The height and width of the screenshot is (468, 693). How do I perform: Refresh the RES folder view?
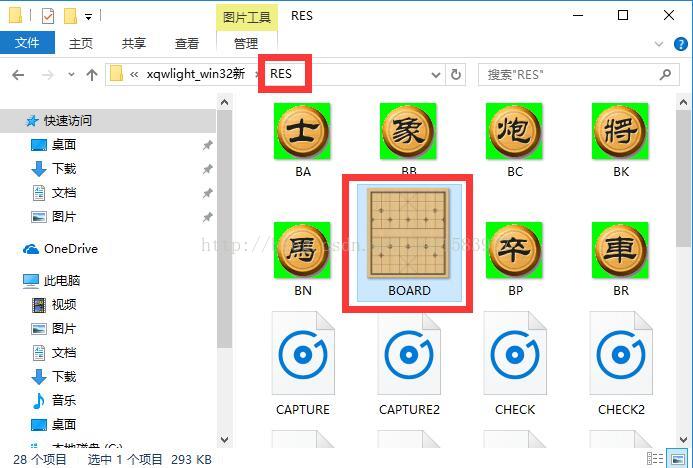click(456, 74)
